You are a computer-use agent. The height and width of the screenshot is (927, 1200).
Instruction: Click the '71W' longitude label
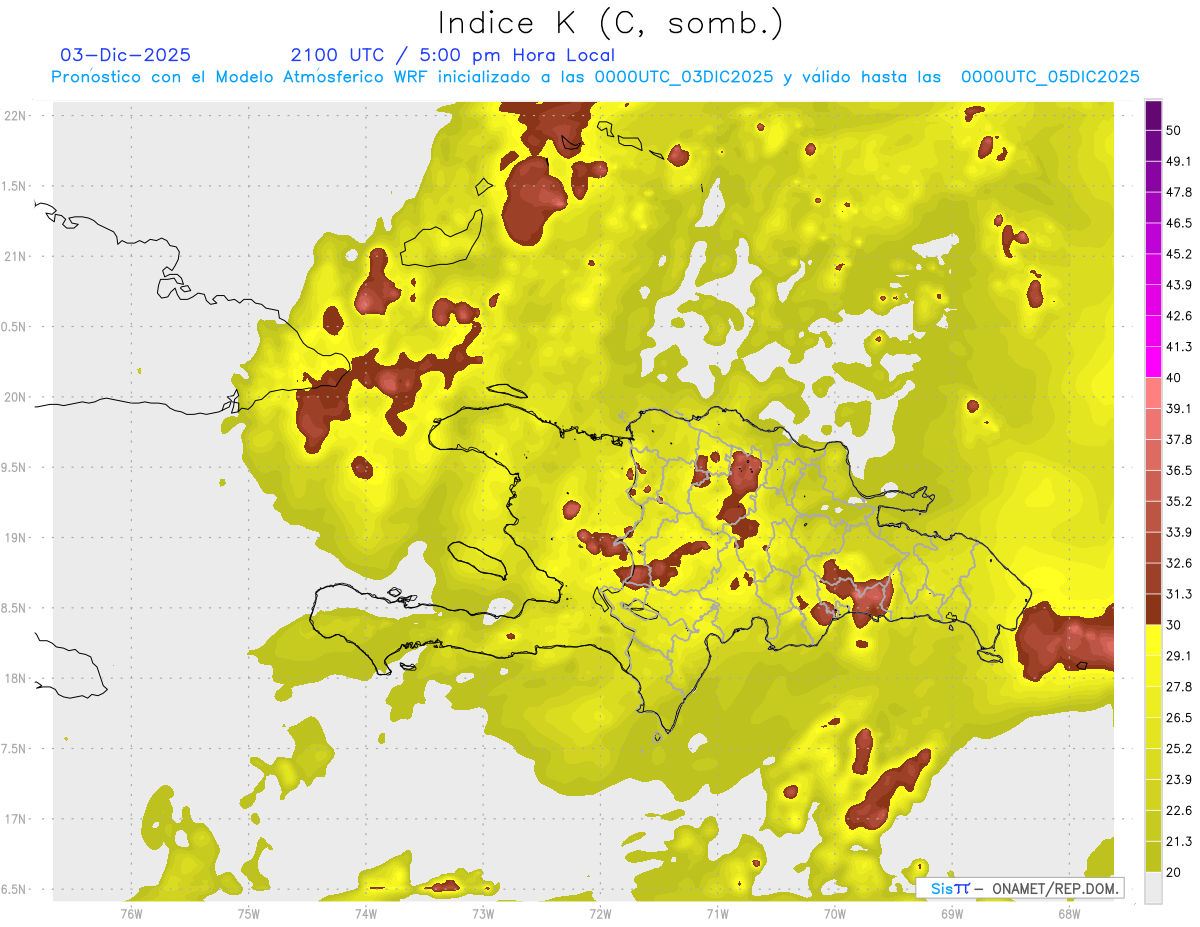717,912
